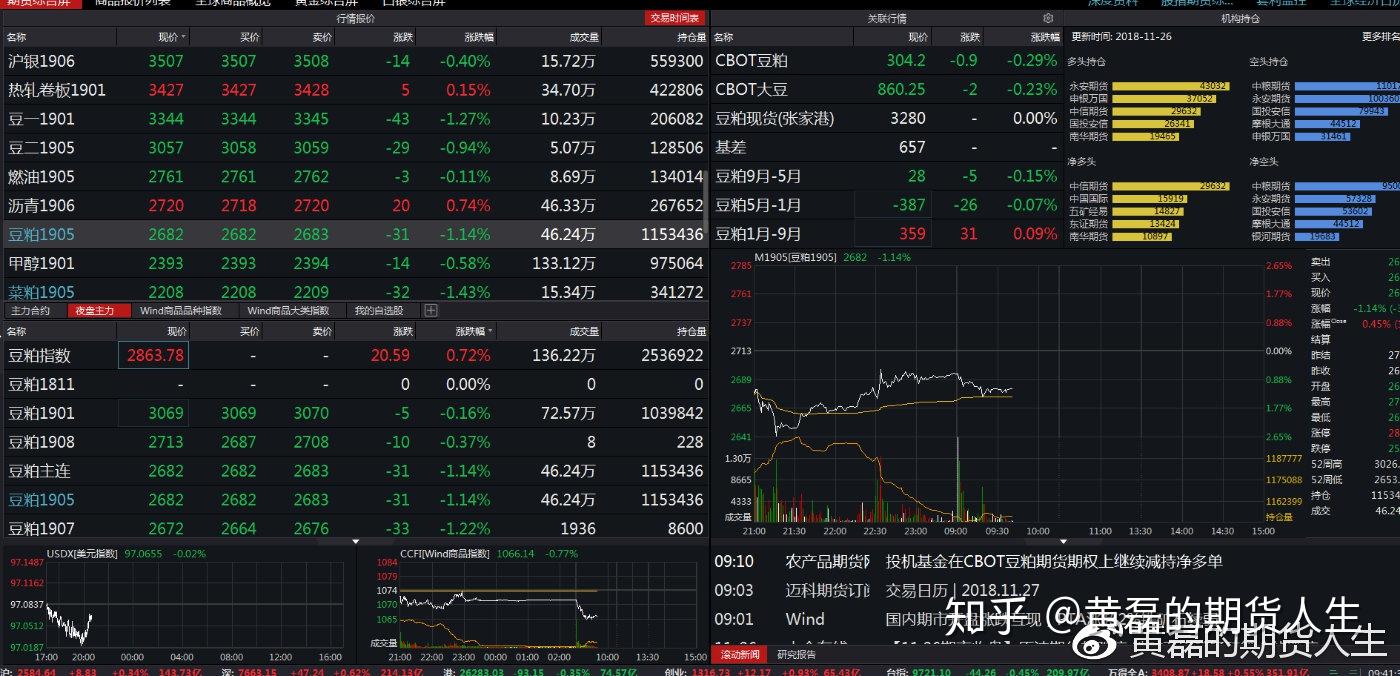
Task: Click 申银万国 37052 long position bar
Action: 1164,99
